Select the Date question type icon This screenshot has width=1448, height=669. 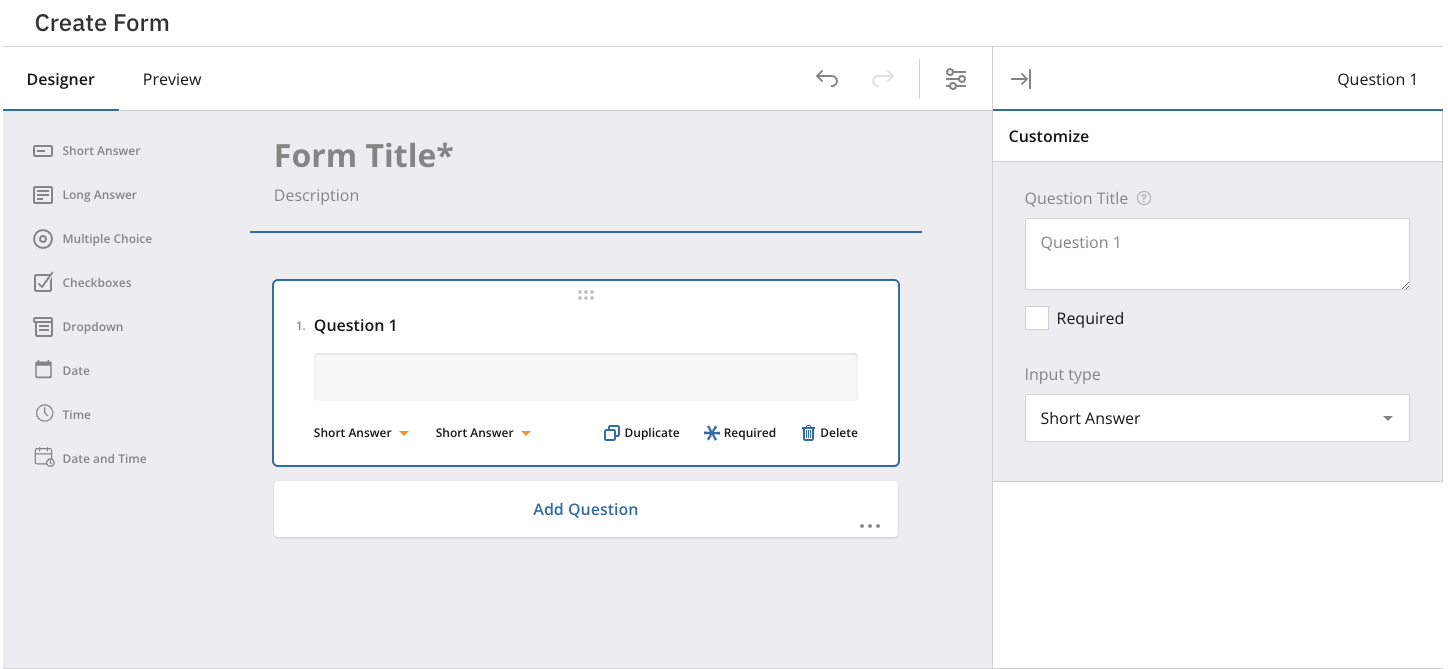pos(43,370)
